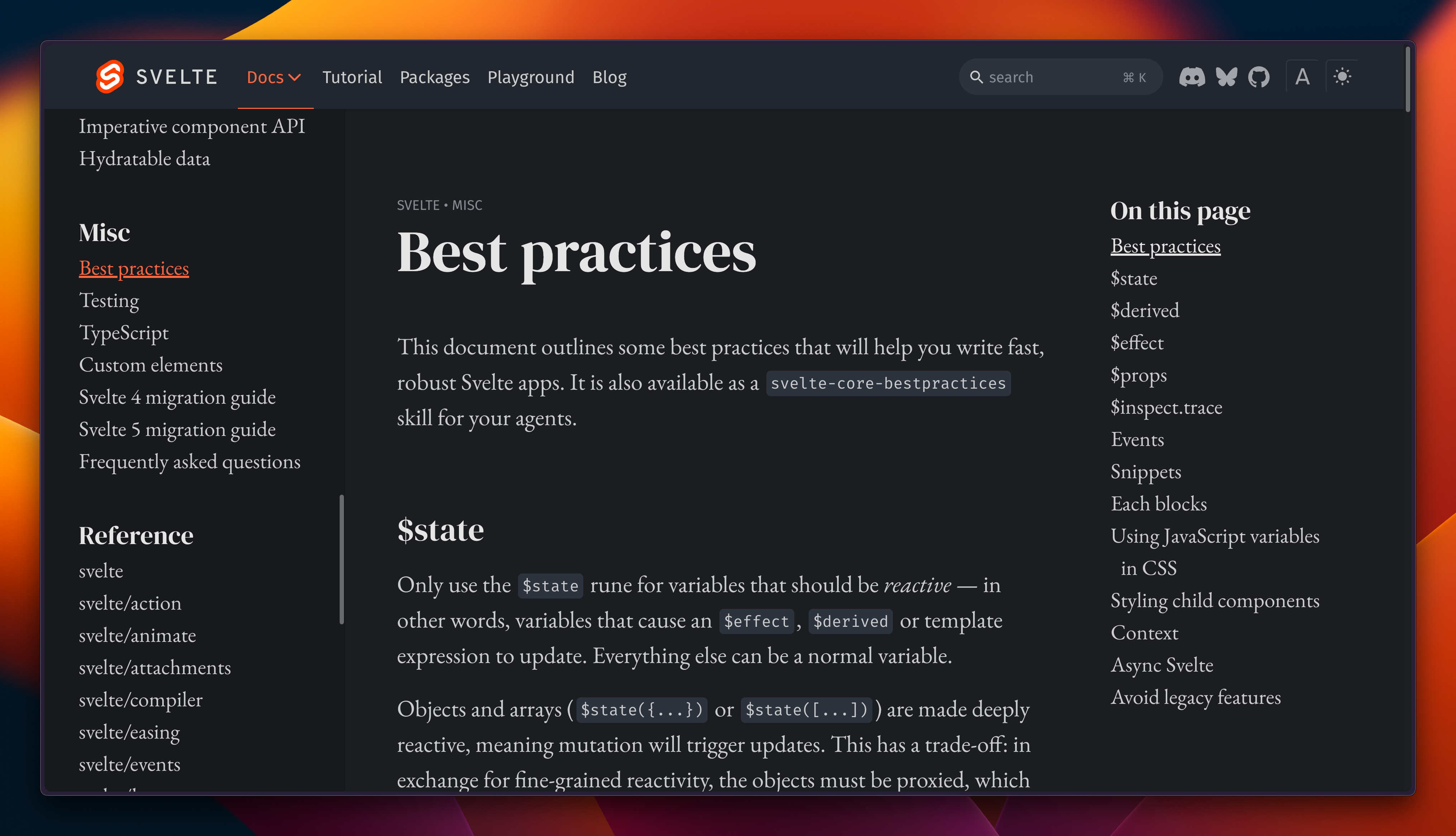Click sidebar scrollbar thumb
Screen dimensions: 1456x836
pos(342,559)
